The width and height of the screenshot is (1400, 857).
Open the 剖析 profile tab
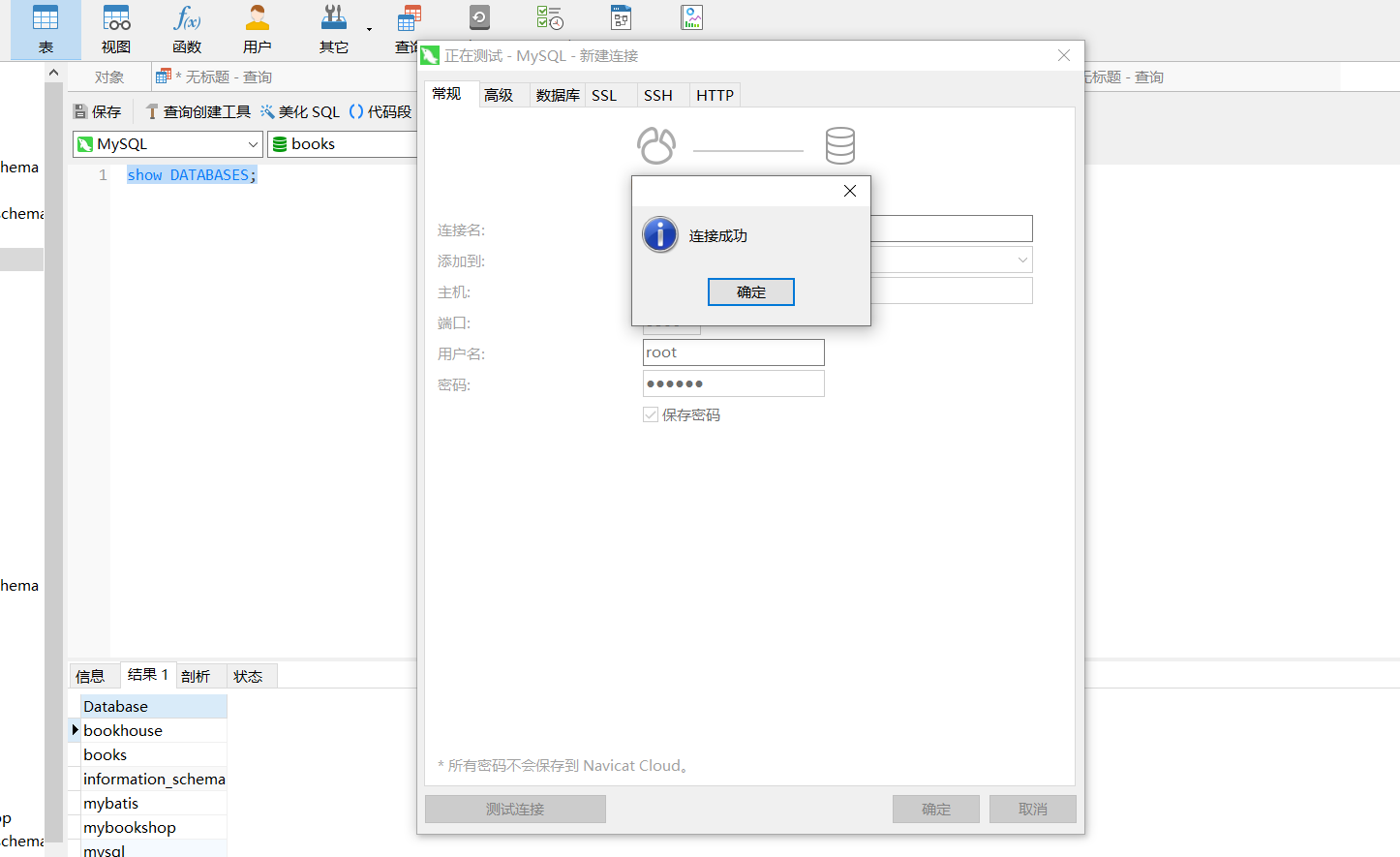(x=196, y=676)
